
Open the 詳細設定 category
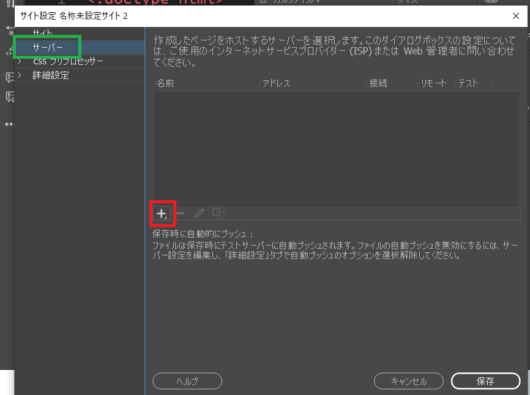(x=51, y=75)
